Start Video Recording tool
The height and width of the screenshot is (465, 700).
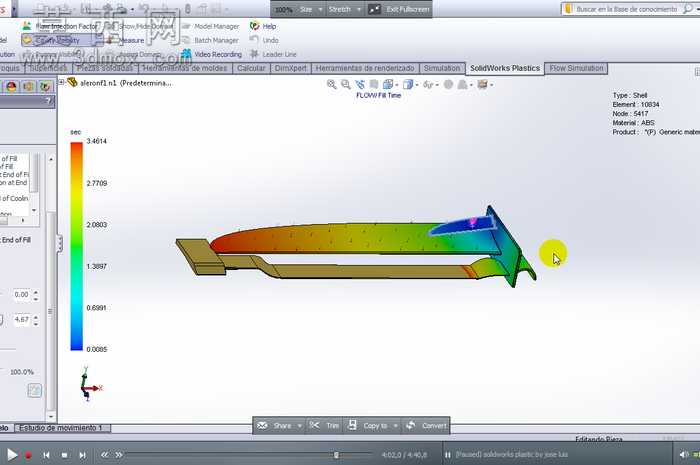click(x=212, y=54)
